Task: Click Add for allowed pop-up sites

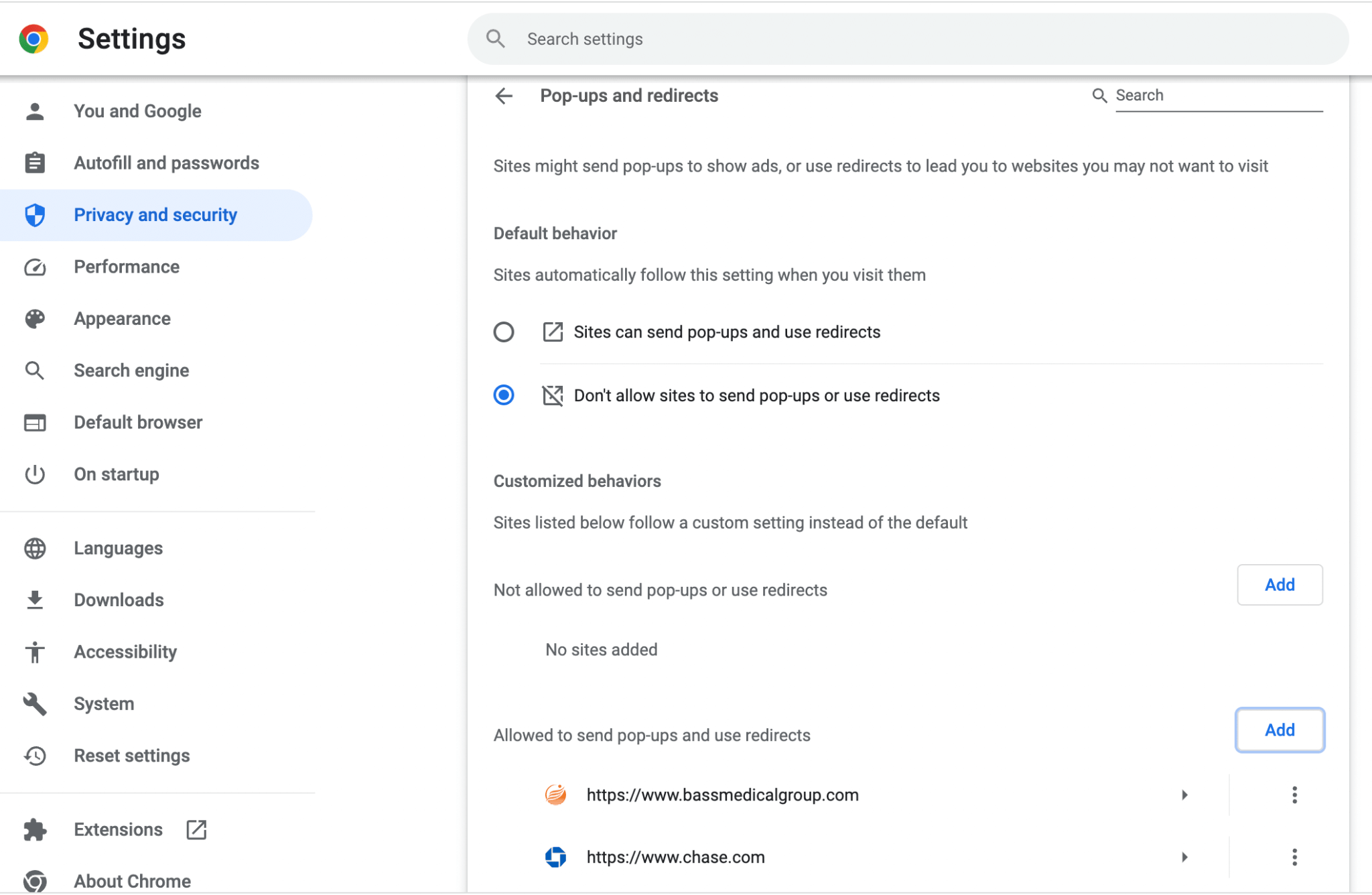Action: click(x=1279, y=730)
